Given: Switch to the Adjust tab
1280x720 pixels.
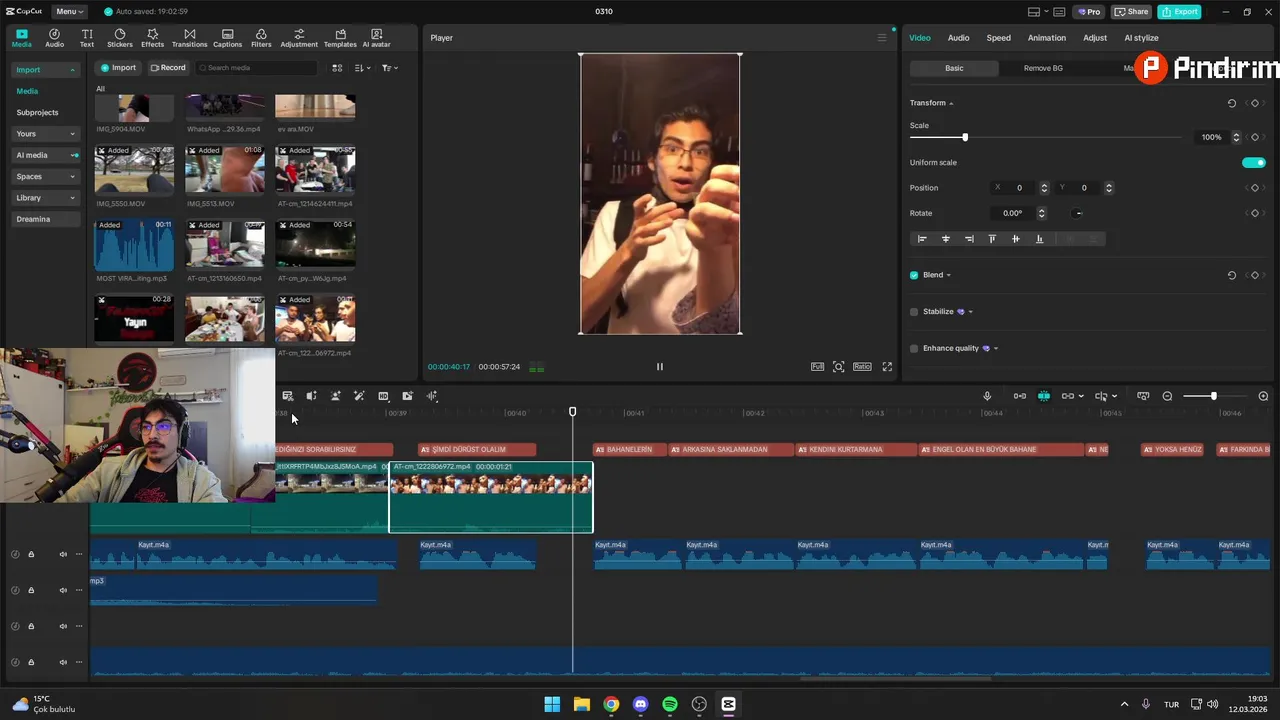Looking at the screenshot, I should 1095,38.
